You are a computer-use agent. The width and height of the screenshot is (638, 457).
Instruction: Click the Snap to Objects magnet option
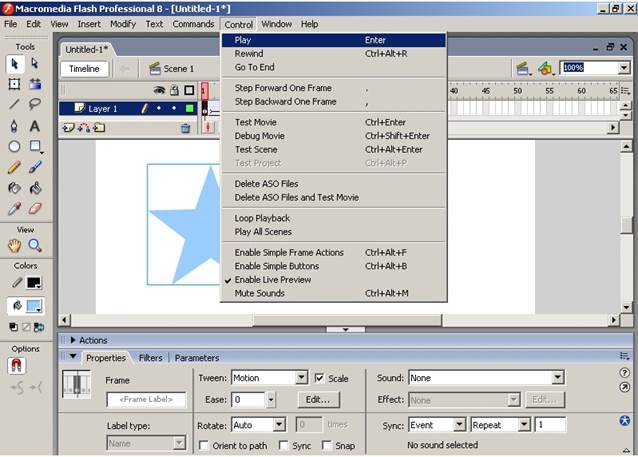point(16,365)
